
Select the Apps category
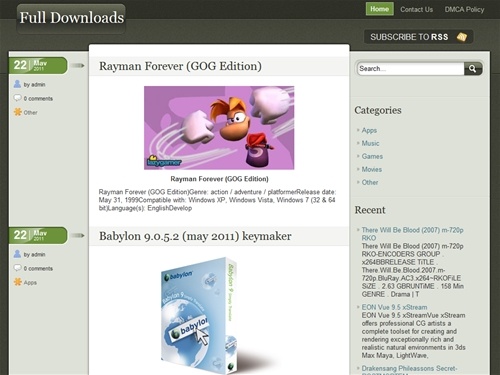(369, 130)
